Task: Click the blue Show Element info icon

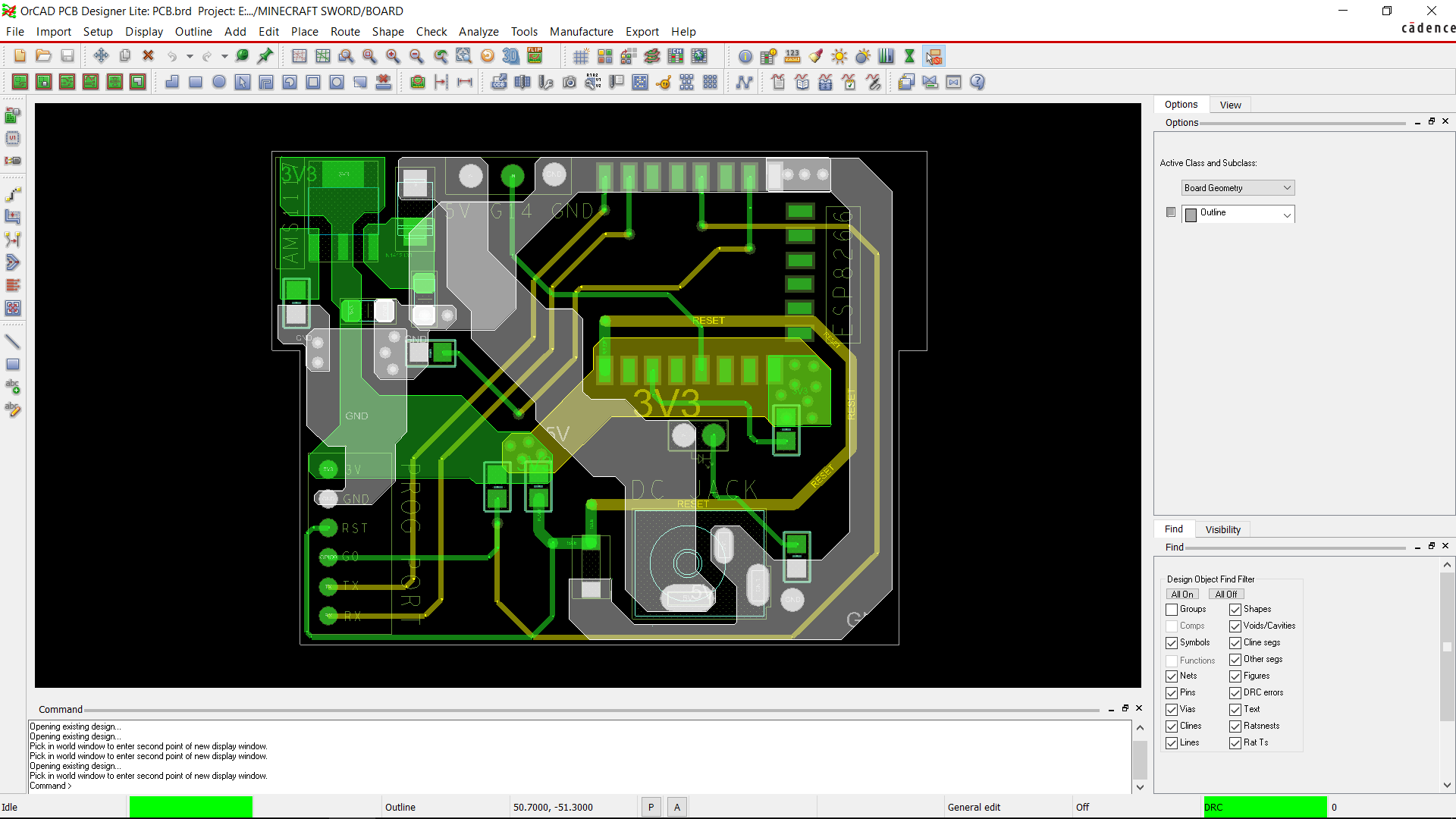Action: tap(745, 56)
